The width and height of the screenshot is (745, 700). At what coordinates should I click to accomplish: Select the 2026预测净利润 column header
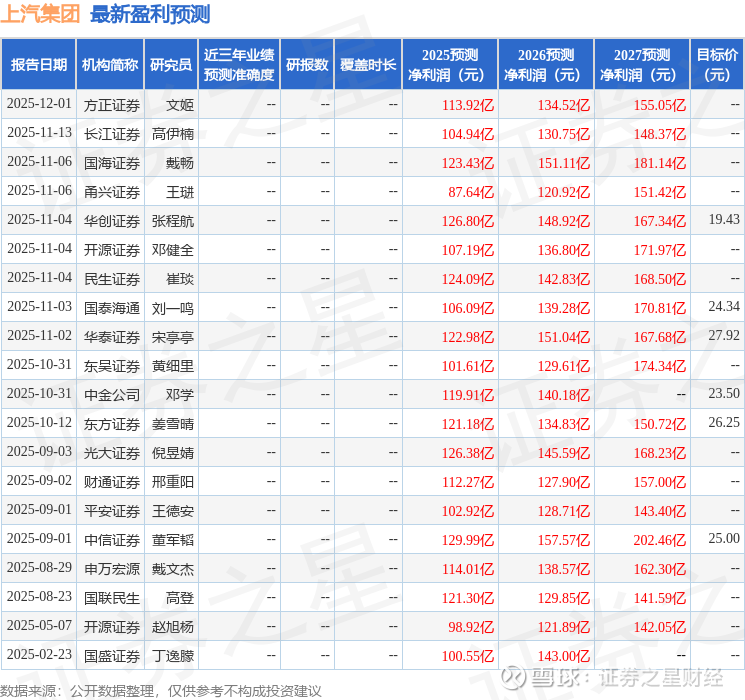(x=546, y=65)
